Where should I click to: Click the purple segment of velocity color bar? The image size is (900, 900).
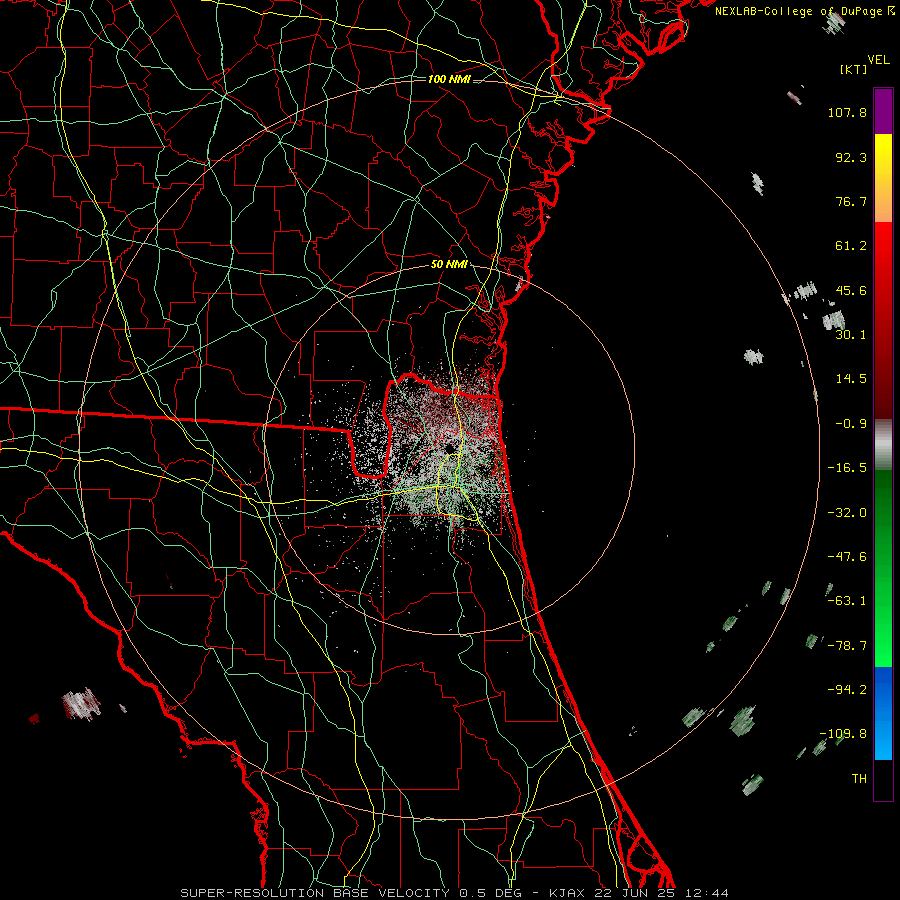tap(883, 111)
